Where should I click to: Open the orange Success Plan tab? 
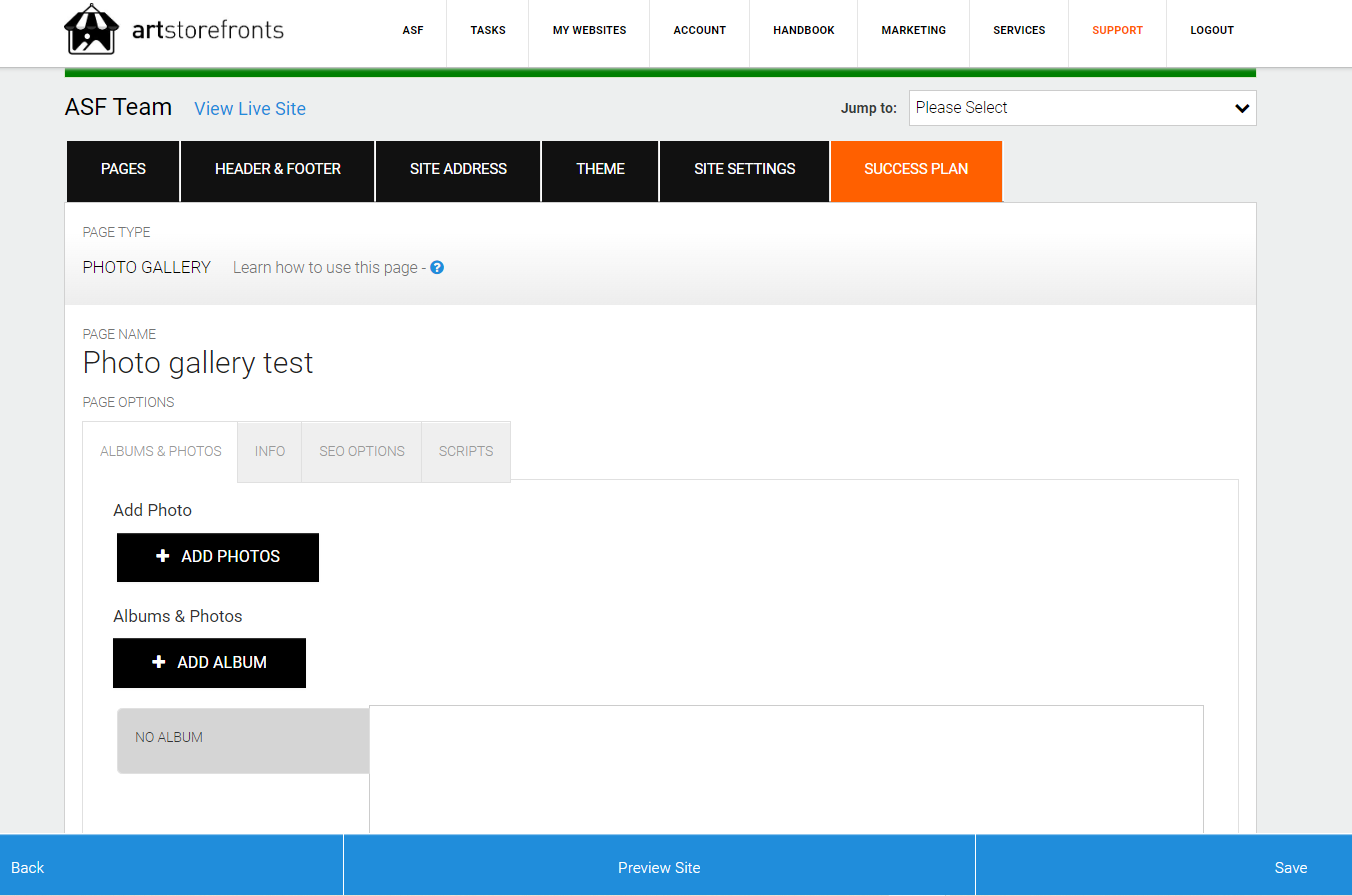click(916, 170)
